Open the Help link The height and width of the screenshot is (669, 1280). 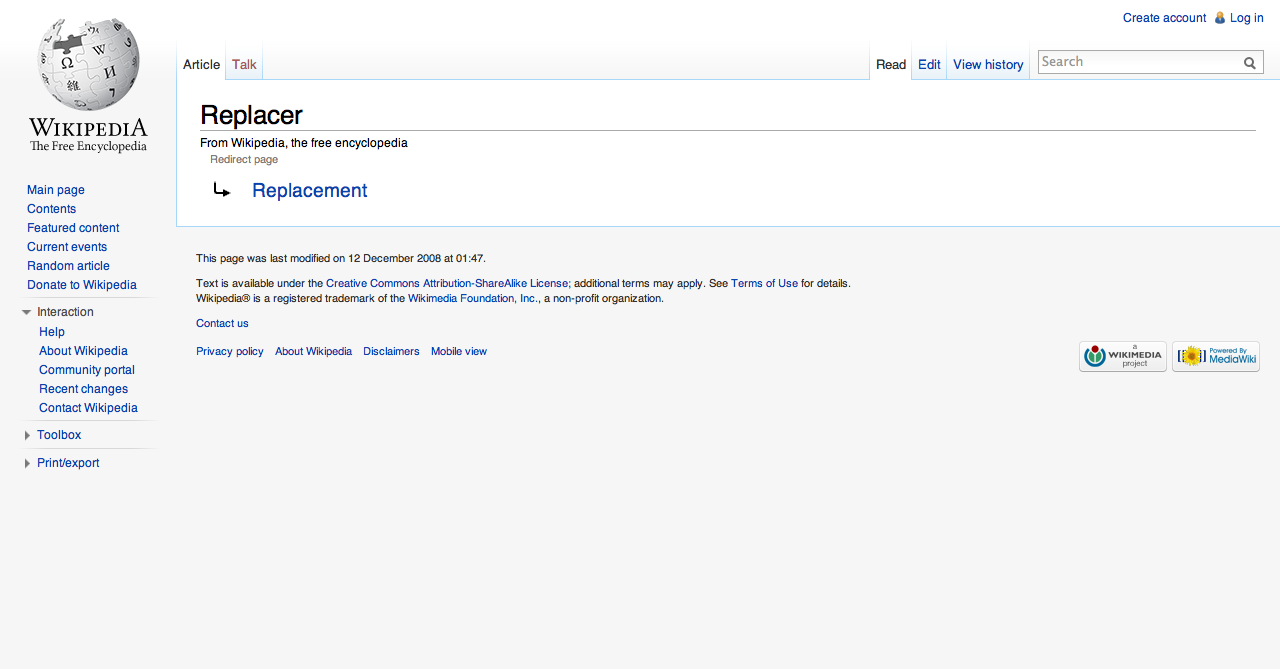coord(52,332)
